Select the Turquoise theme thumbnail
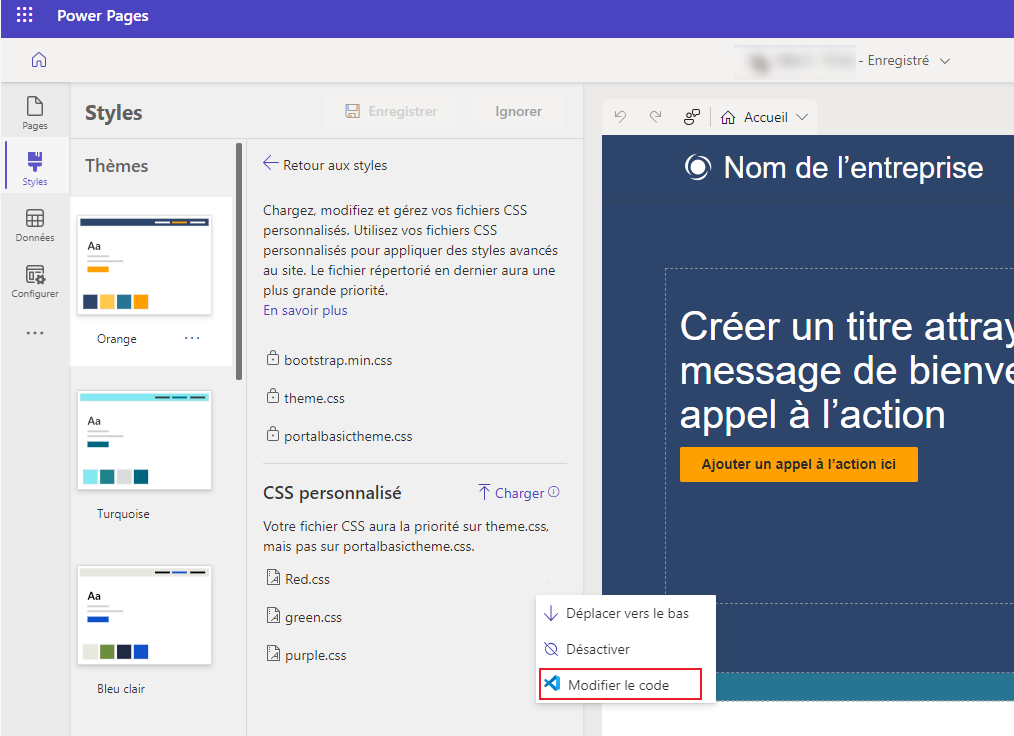 point(144,440)
